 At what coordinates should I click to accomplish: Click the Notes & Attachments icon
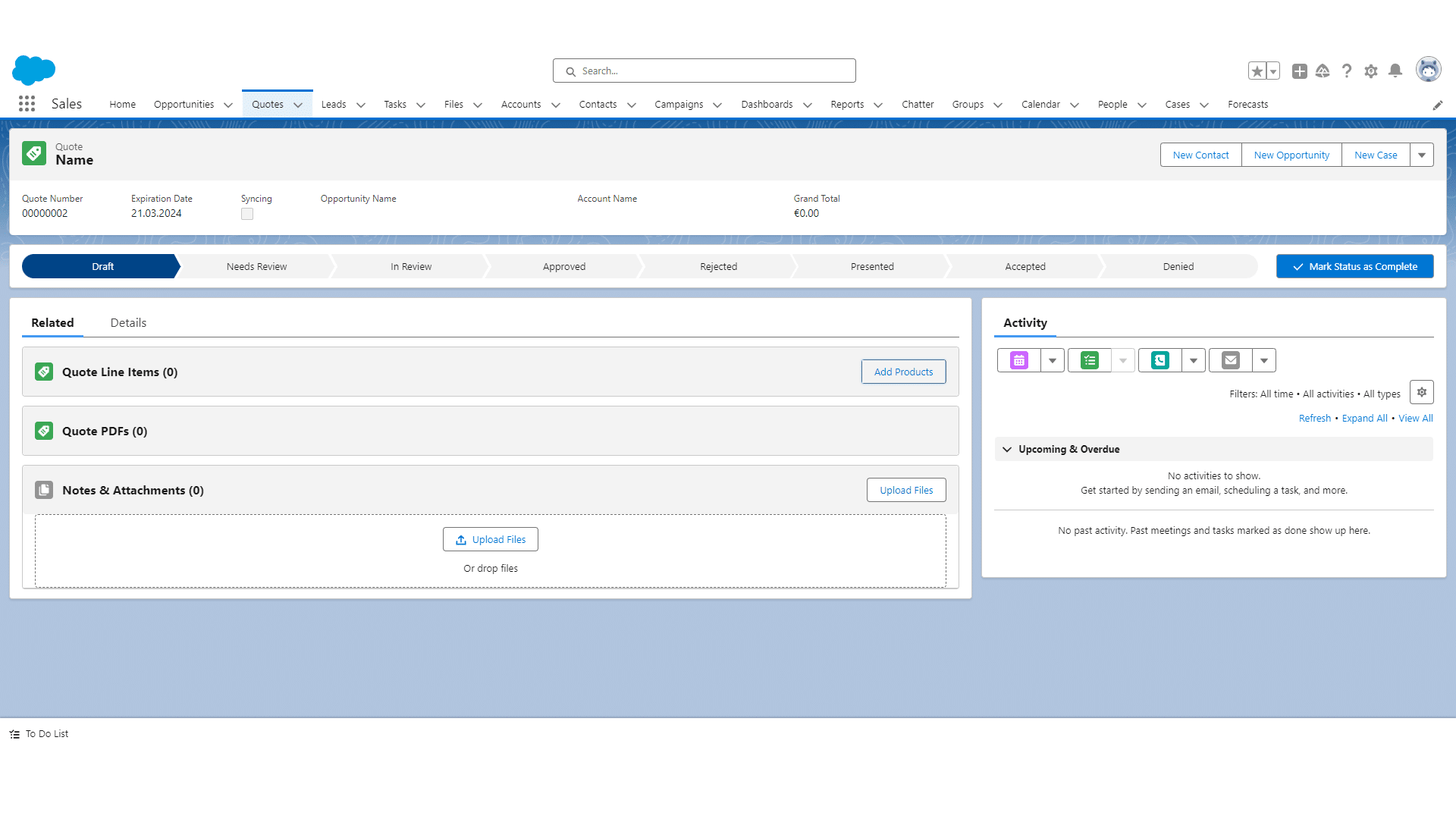click(44, 490)
